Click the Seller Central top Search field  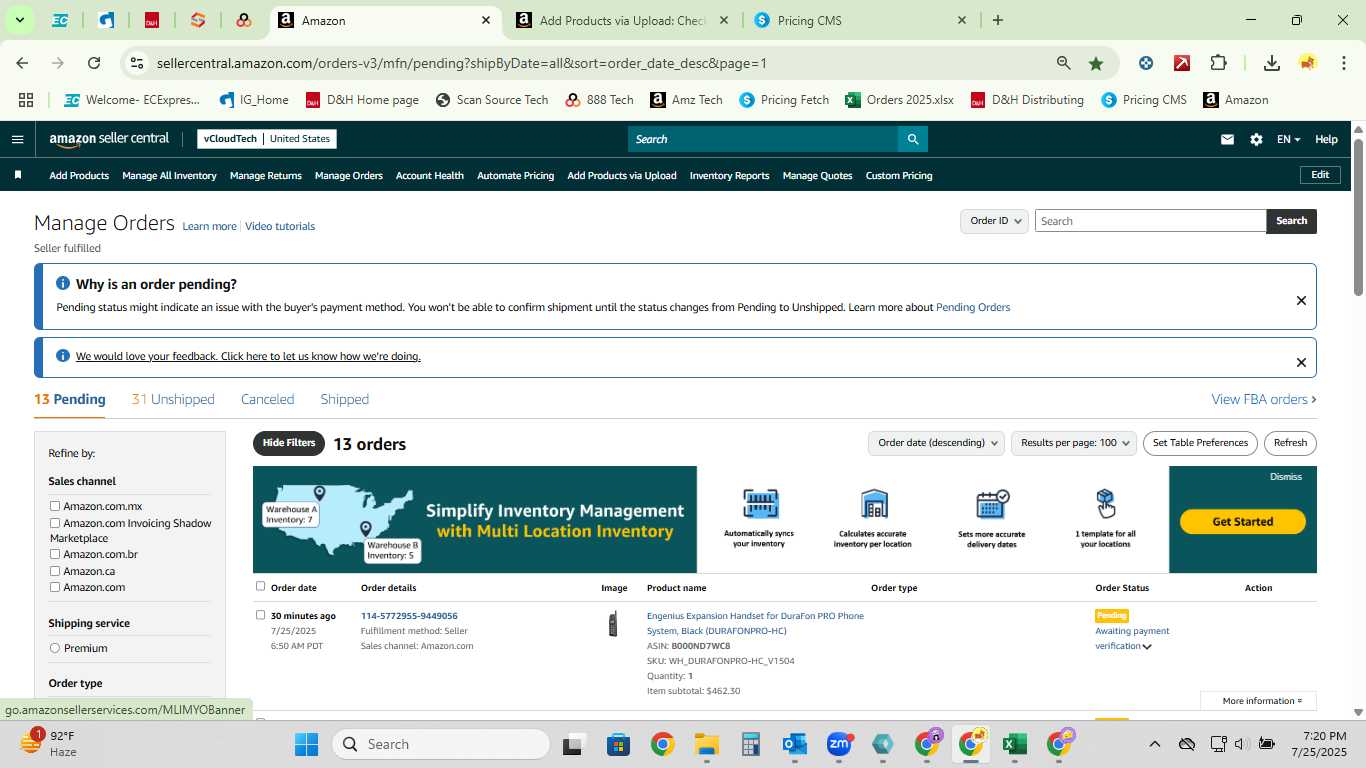762,139
